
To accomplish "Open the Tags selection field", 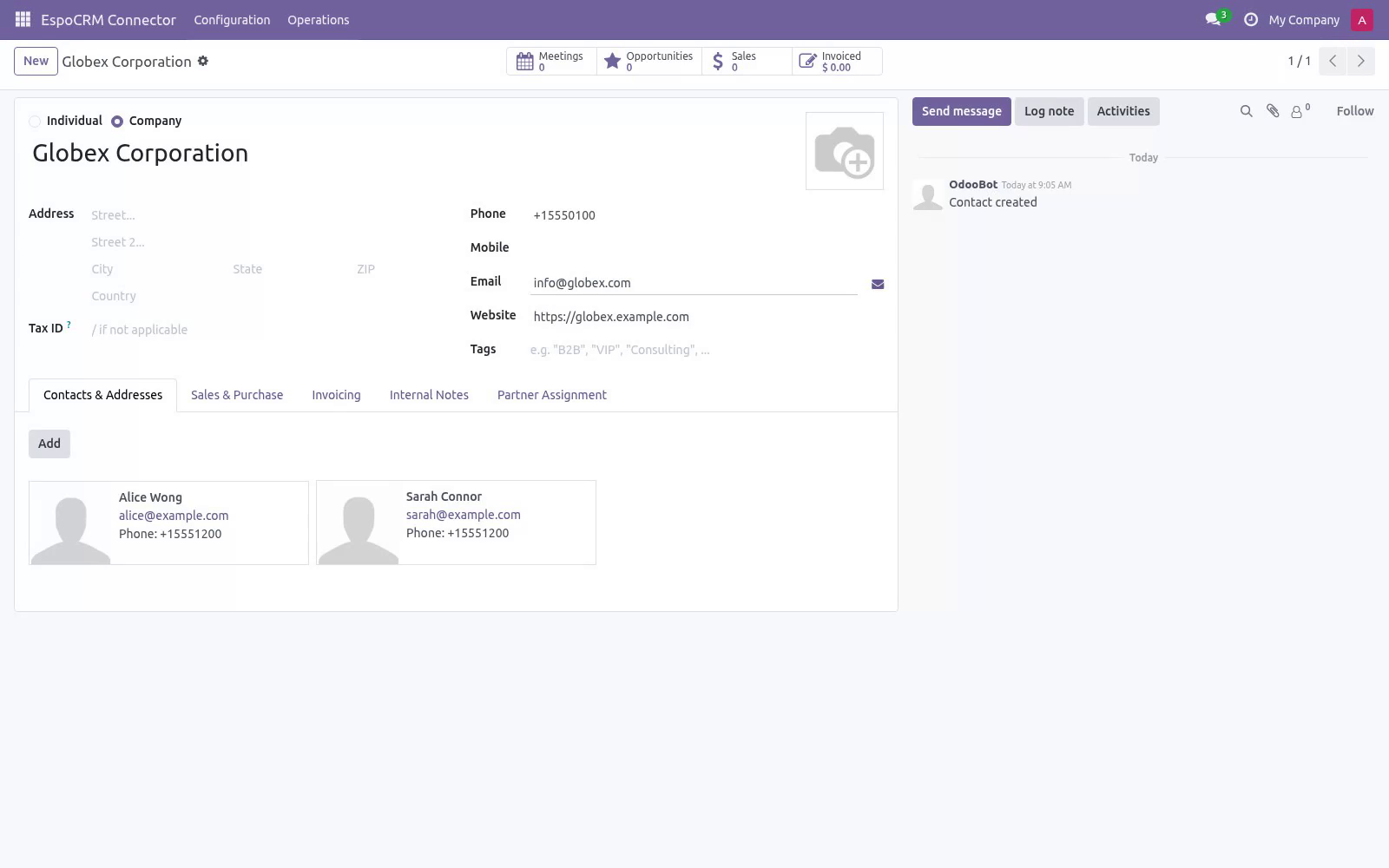I will [x=707, y=350].
